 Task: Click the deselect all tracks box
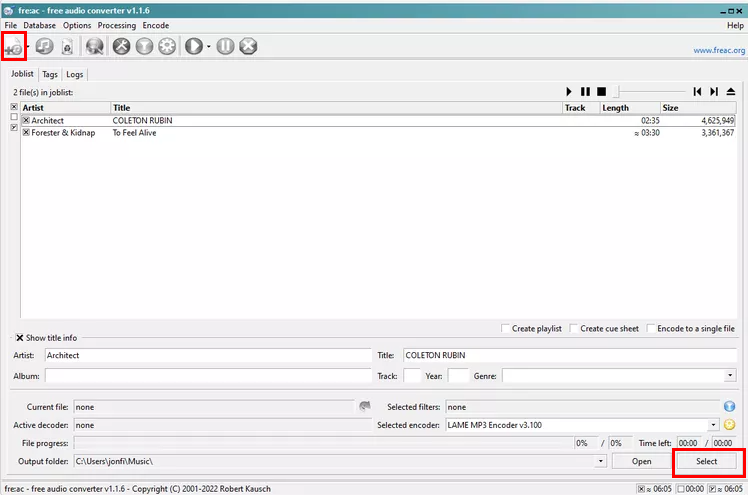tap(14, 117)
